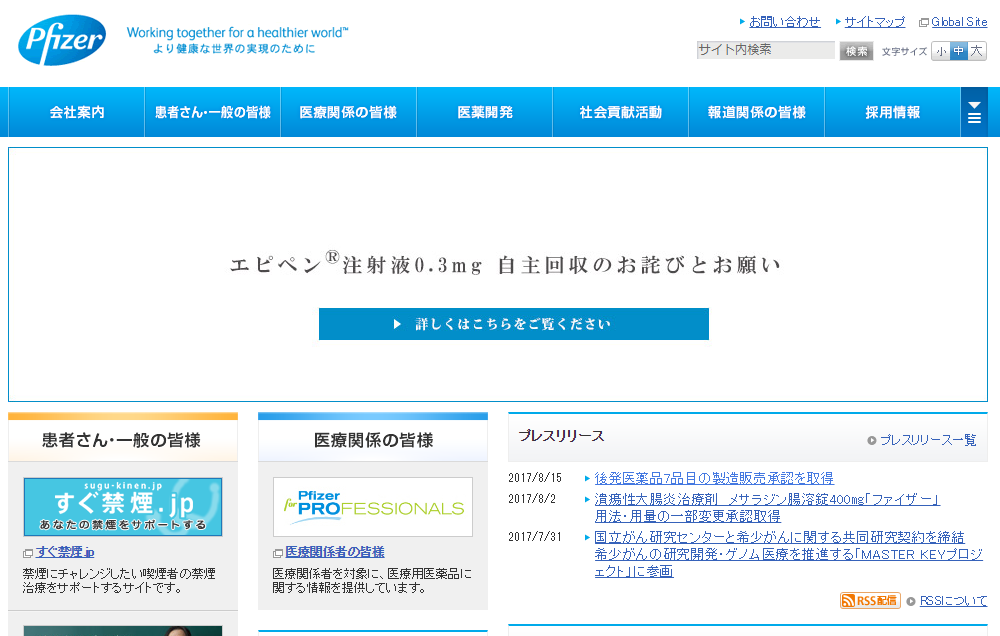
Task: Set text size to 小 (small)
Action: pos(941,51)
